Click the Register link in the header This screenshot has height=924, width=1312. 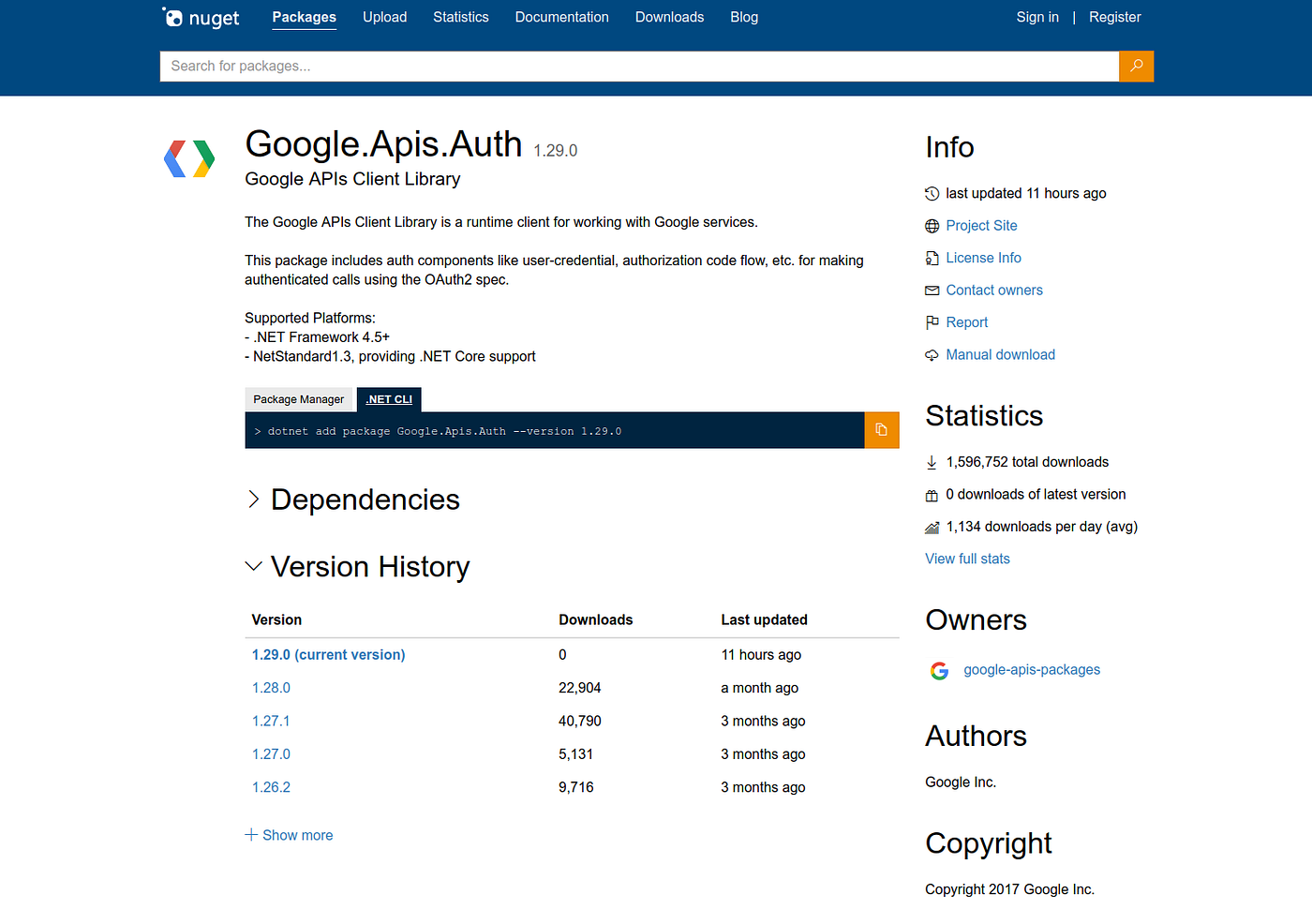coord(1114,17)
